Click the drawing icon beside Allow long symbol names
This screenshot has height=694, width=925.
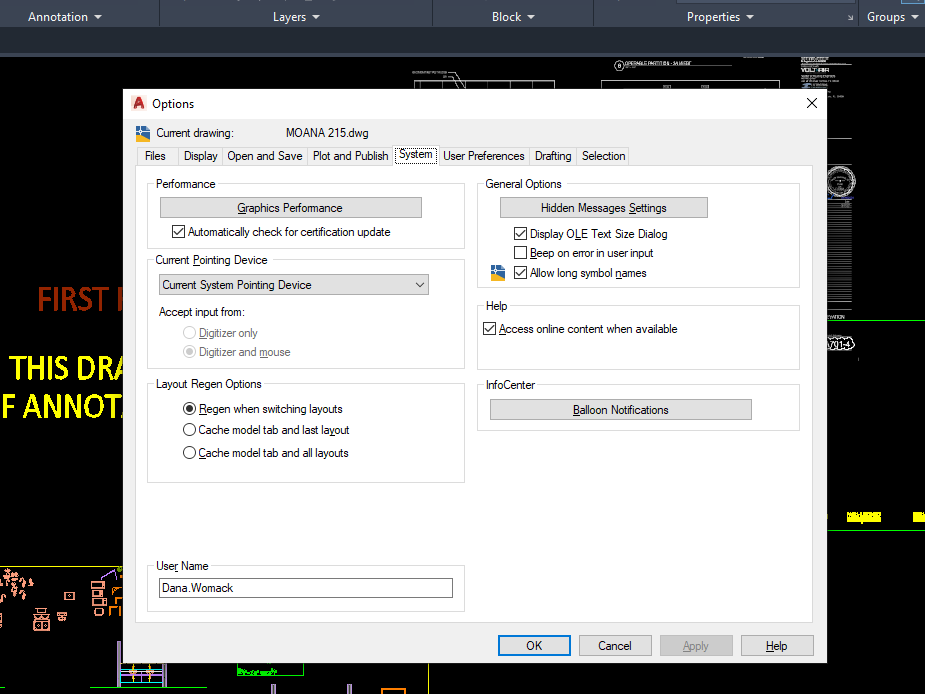pyautogui.click(x=498, y=273)
